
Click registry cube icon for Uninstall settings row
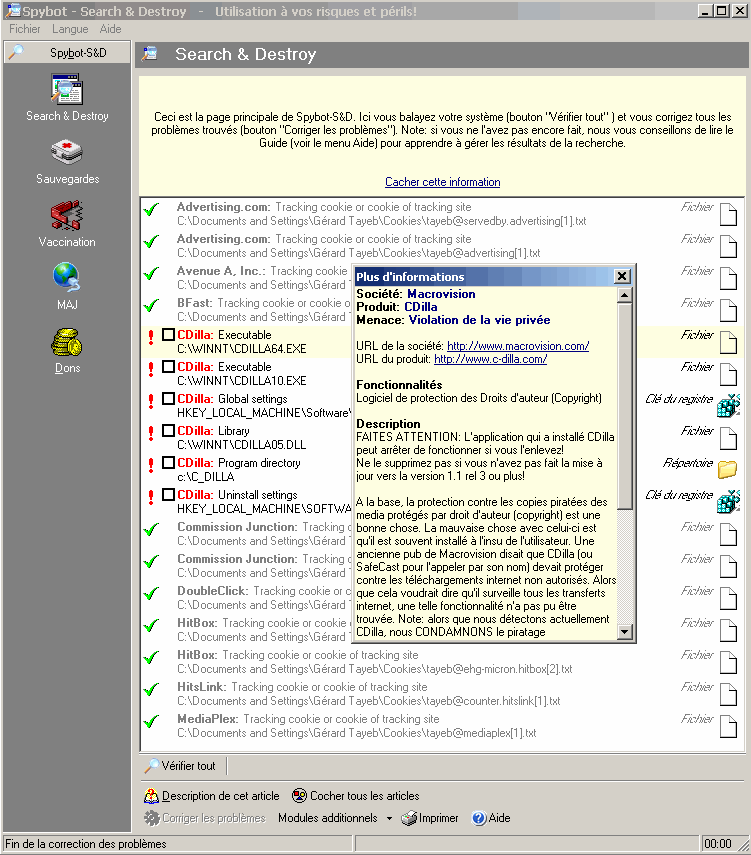tap(728, 502)
